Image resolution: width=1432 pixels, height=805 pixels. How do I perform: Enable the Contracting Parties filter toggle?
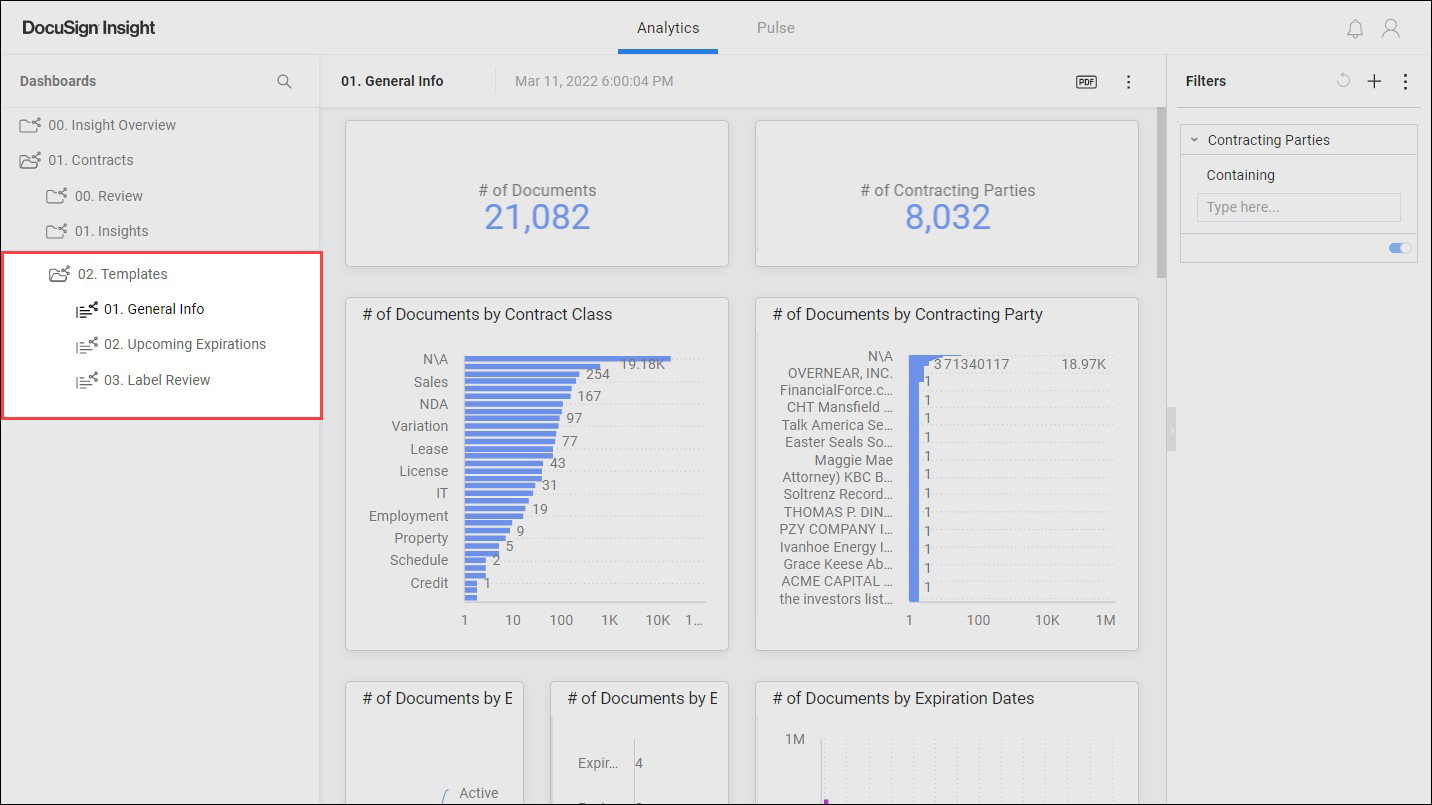(1399, 248)
